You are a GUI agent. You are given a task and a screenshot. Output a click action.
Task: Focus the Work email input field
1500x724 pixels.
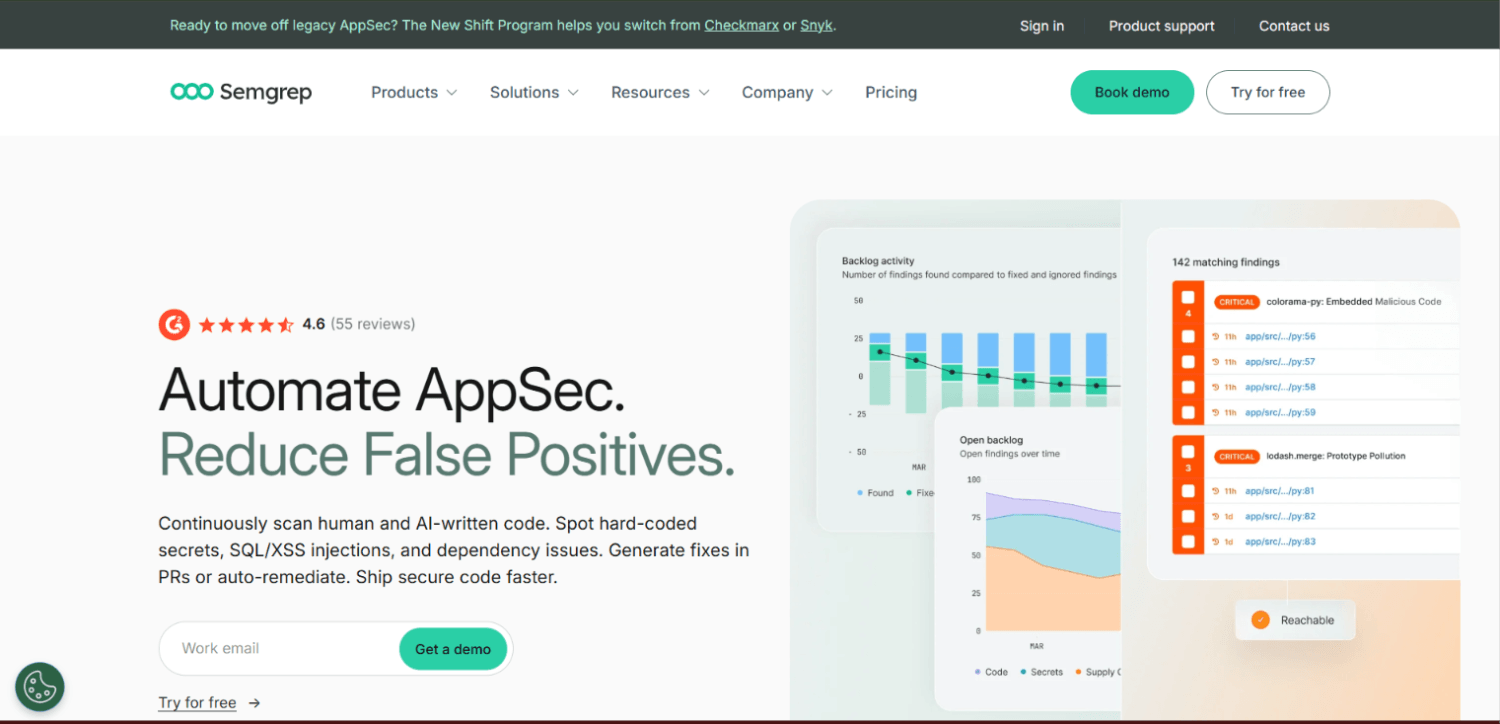point(280,649)
